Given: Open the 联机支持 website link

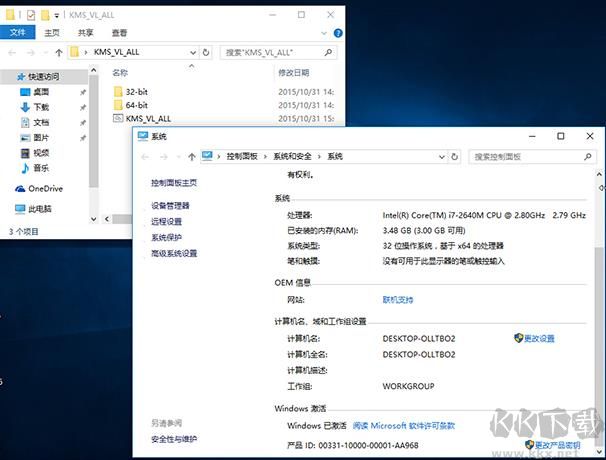Looking at the screenshot, I should point(398,300).
